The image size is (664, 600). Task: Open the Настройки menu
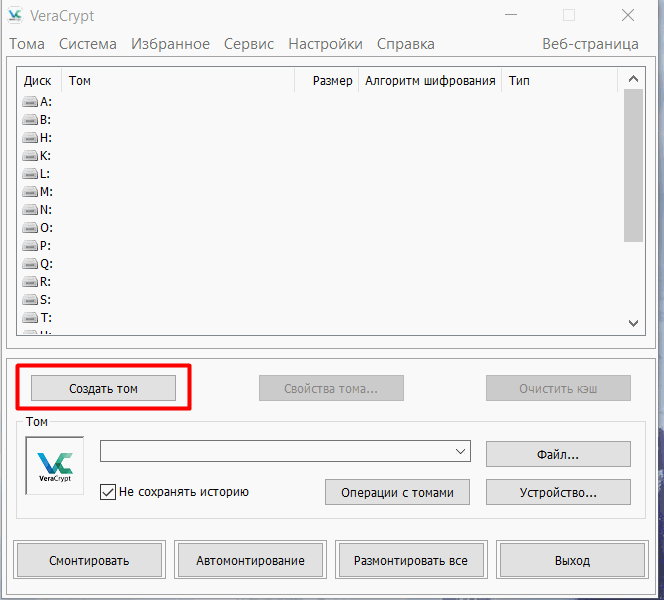[325, 44]
